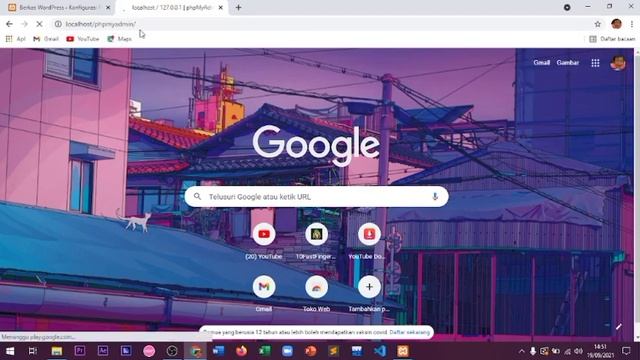Open the Windows Start menu

tap(10, 351)
